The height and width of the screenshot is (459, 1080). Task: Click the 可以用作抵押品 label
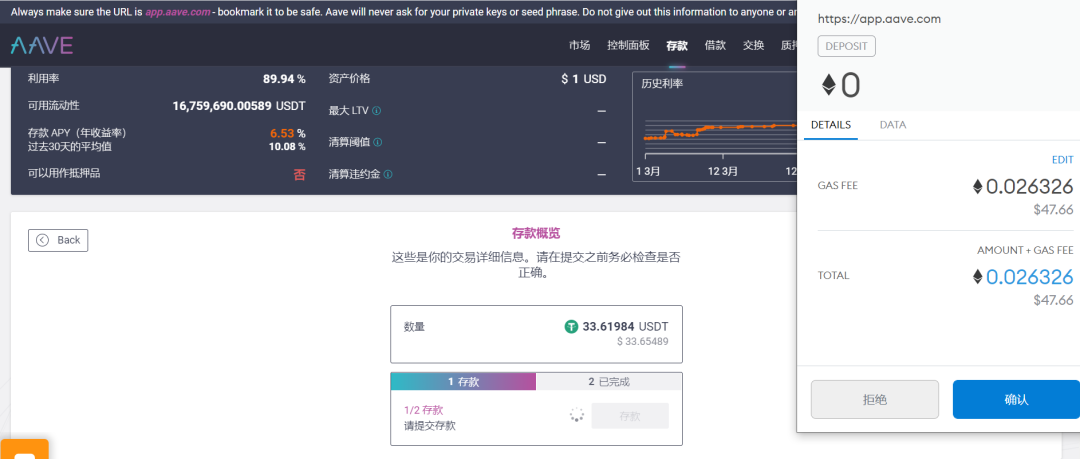64,173
